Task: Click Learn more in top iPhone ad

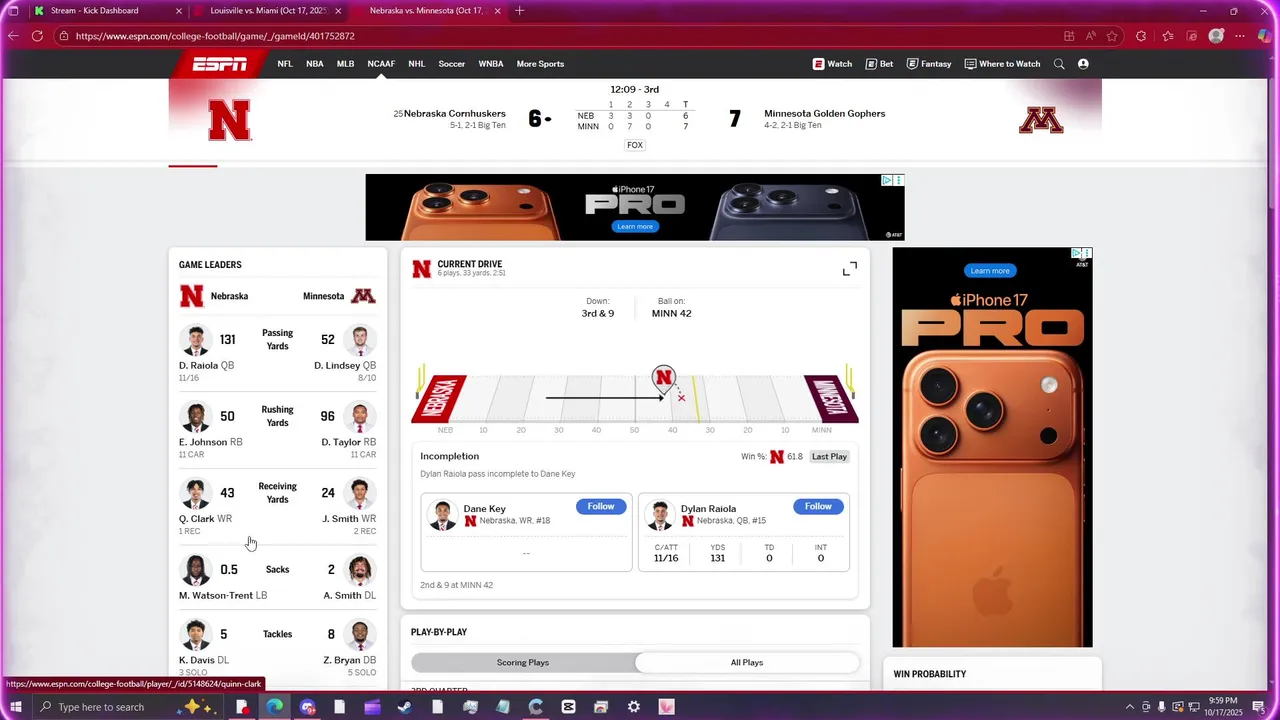Action: pyautogui.click(x=635, y=227)
